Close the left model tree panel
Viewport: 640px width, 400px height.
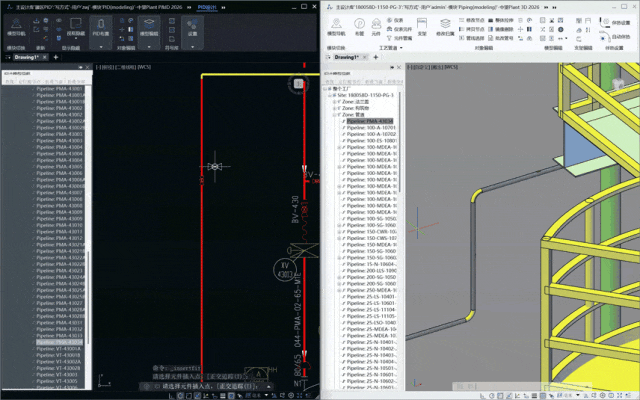click(87, 67)
